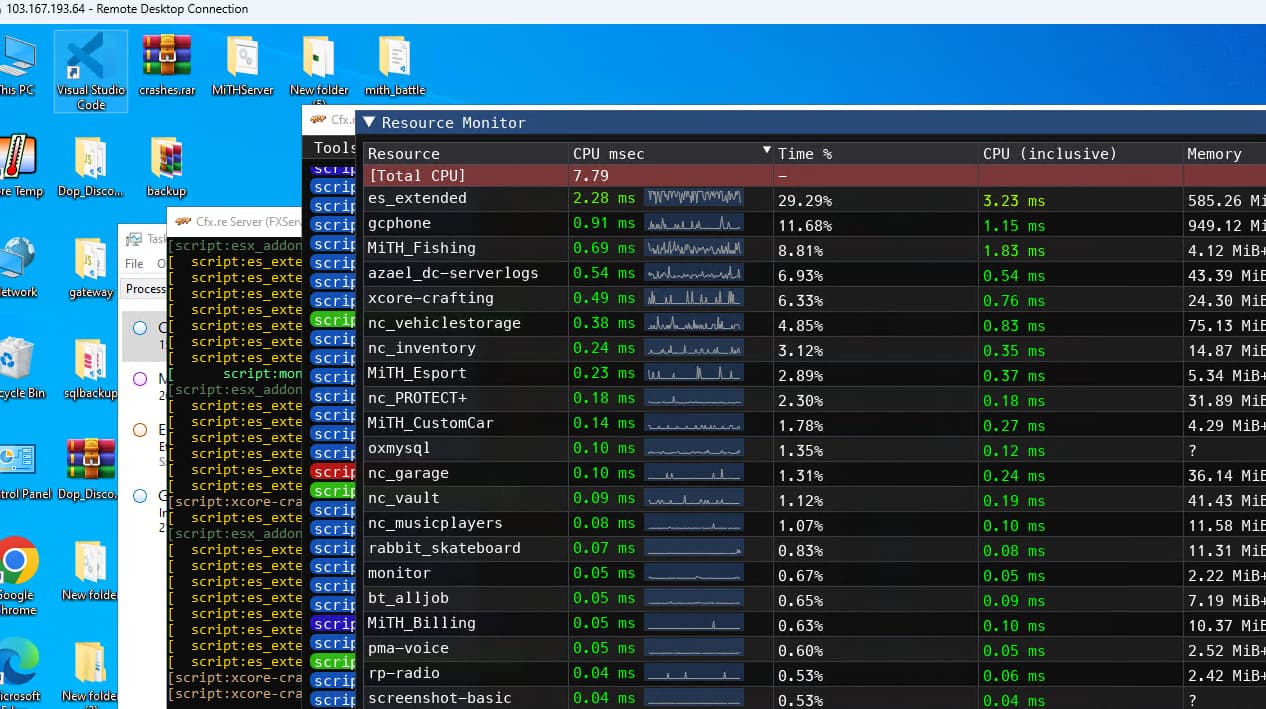Image resolution: width=1266 pixels, height=709 pixels.
Task: Click the MiTH_Esport resource name
Action: pos(417,373)
